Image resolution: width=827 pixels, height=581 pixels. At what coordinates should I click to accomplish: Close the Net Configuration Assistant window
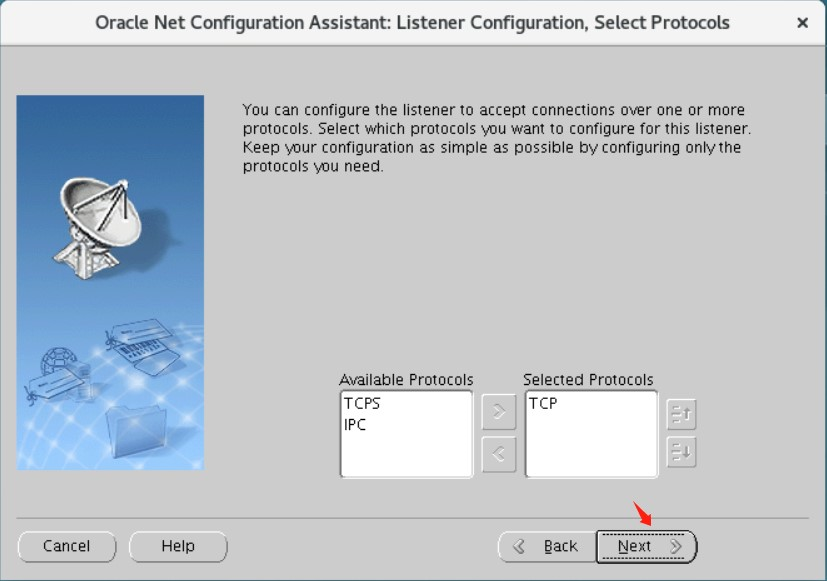pyautogui.click(x=802, y=23)
